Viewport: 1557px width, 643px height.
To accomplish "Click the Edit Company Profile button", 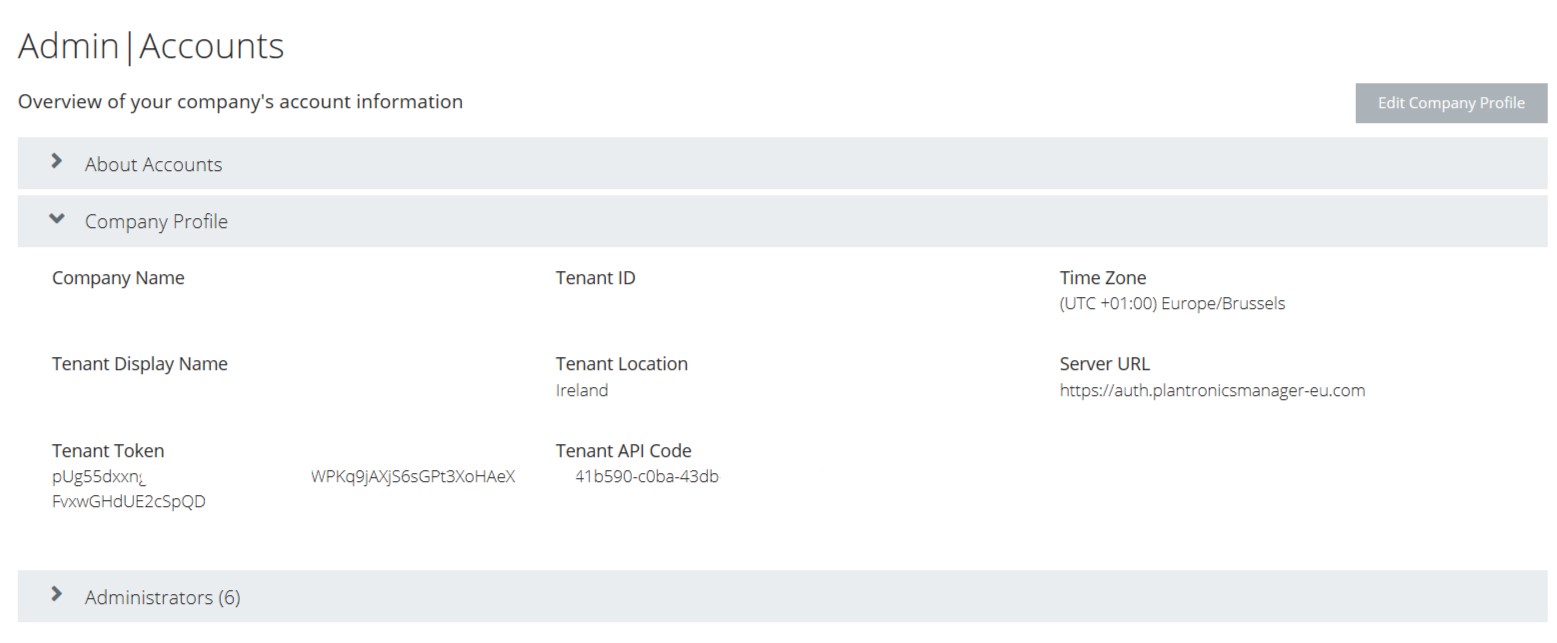I will (1450, 103).
